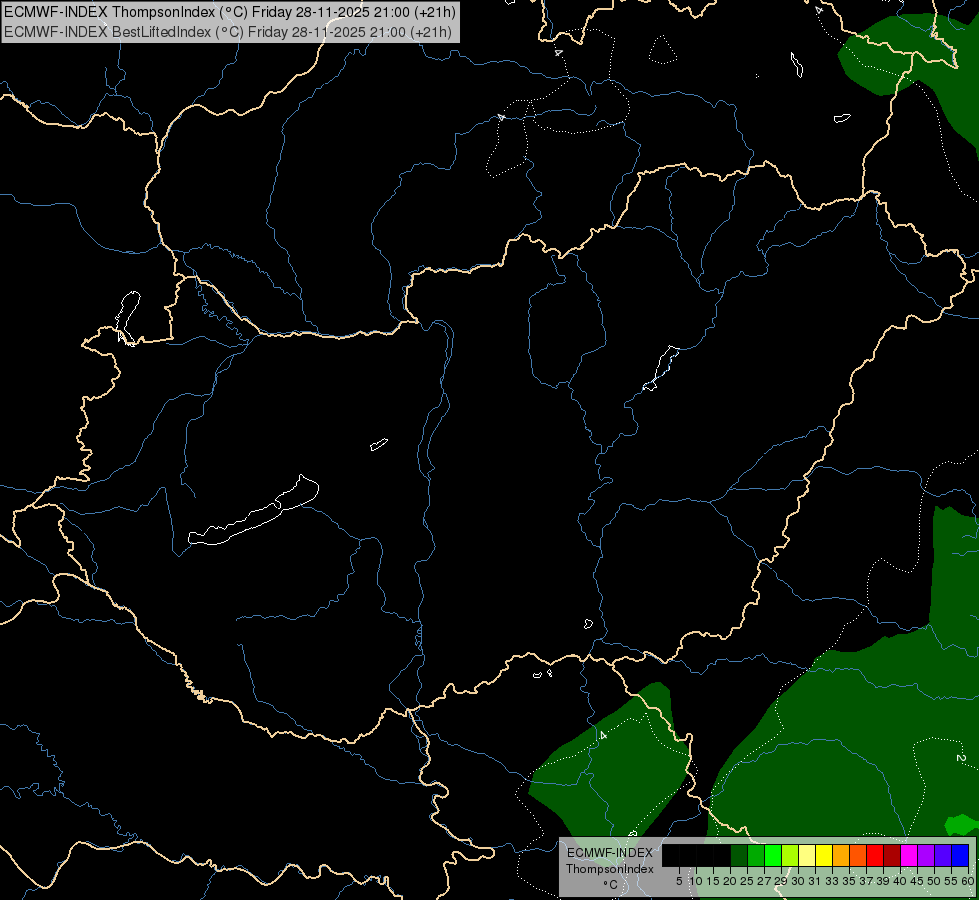Select the BestLiftedIndex title line
Image resolution: width=979 pixels, height=900 pixels.
tap(228, 32)
